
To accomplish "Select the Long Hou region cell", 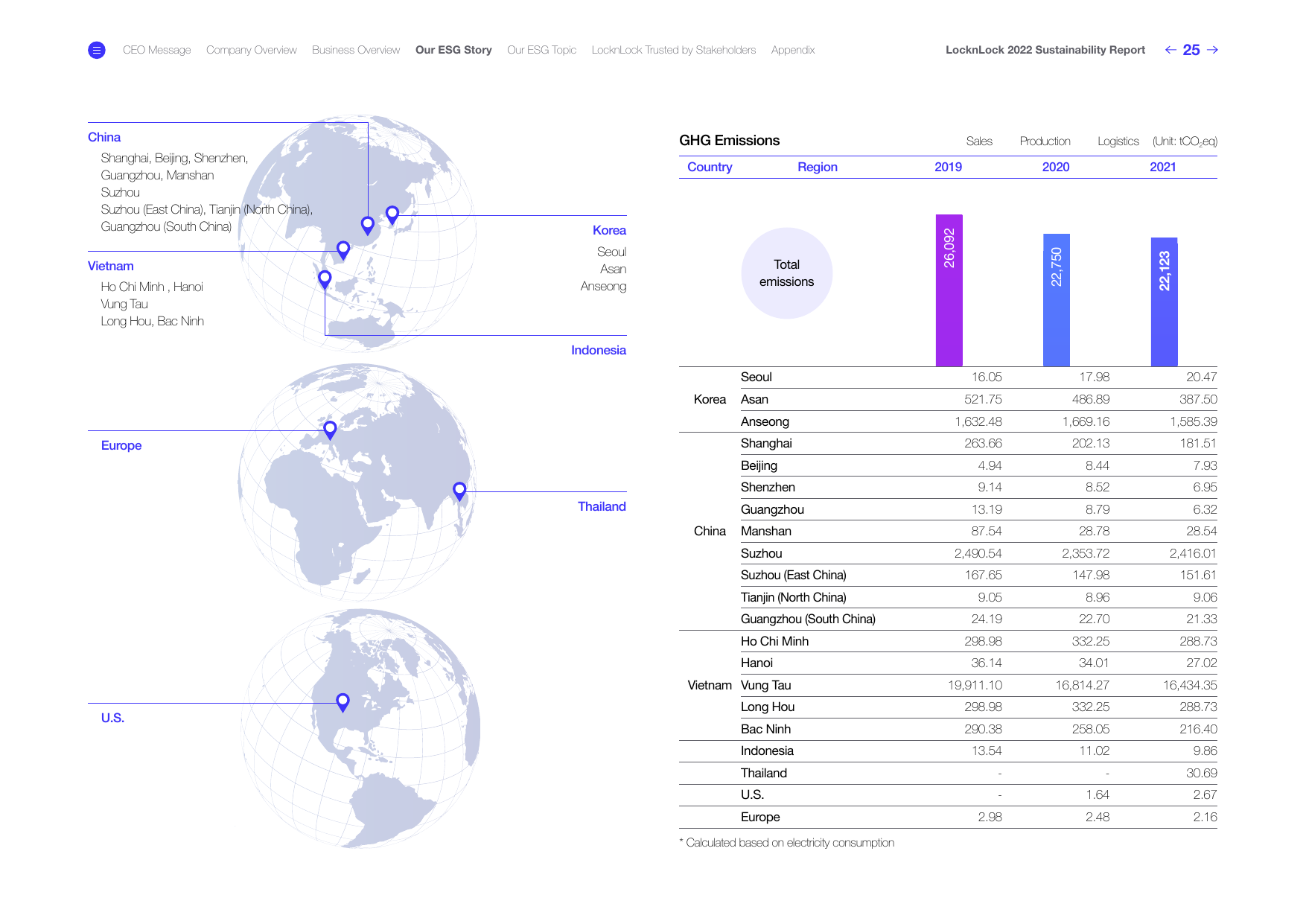I will coord(768,707).
